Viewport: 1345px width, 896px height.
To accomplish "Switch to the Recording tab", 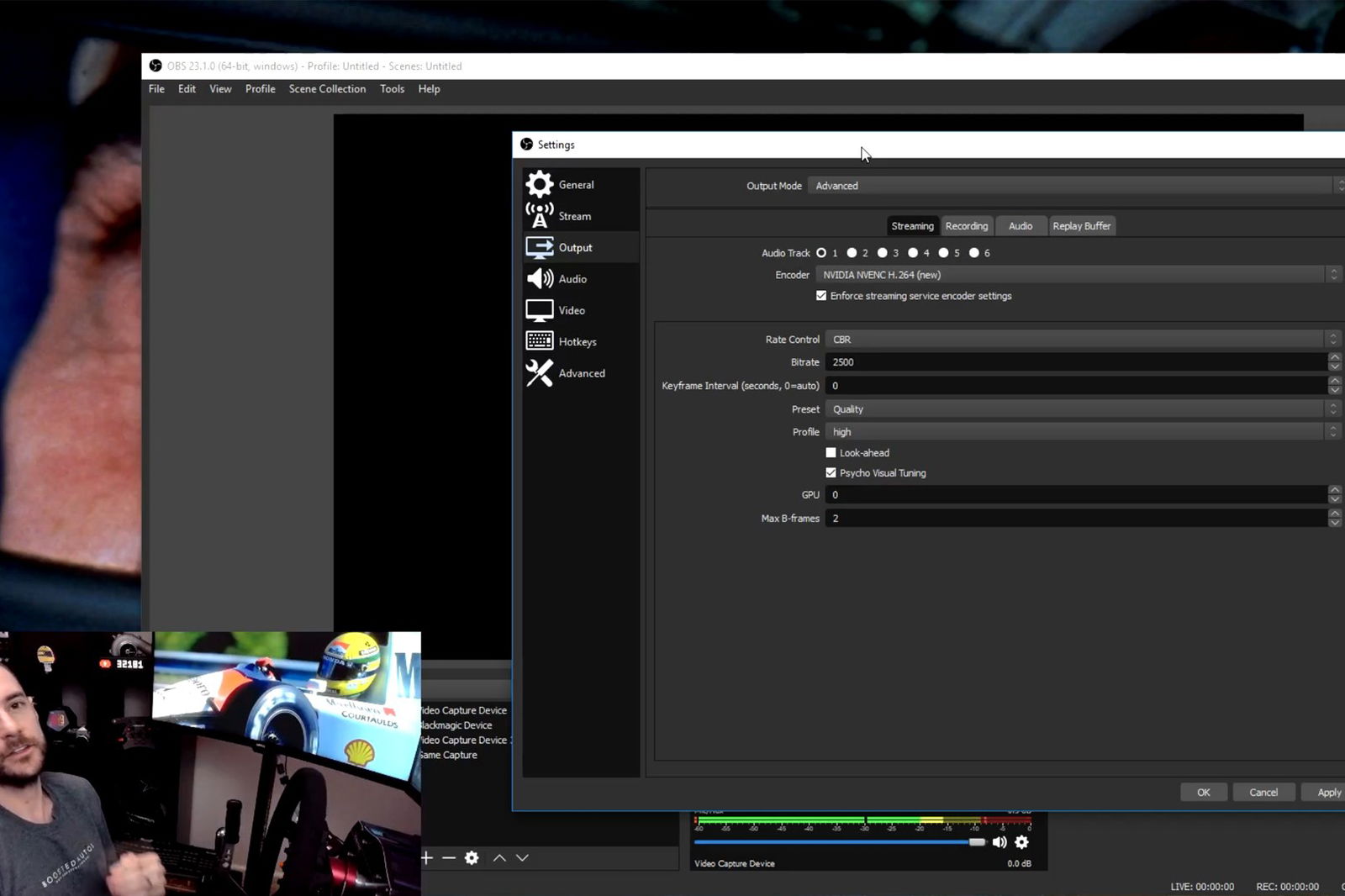I will [x=967, y=226].
